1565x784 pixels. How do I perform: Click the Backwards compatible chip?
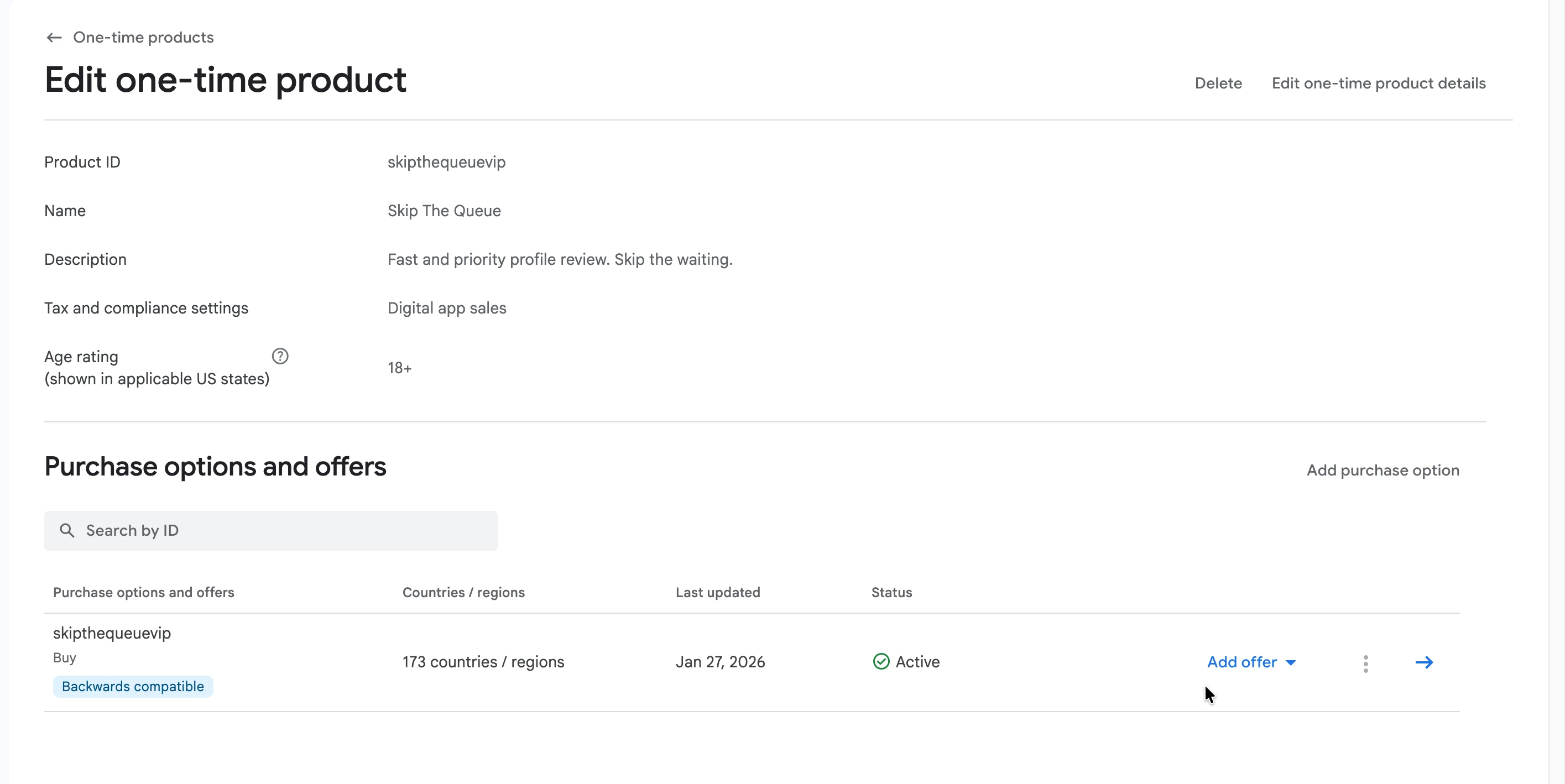(x=132, y=687)
